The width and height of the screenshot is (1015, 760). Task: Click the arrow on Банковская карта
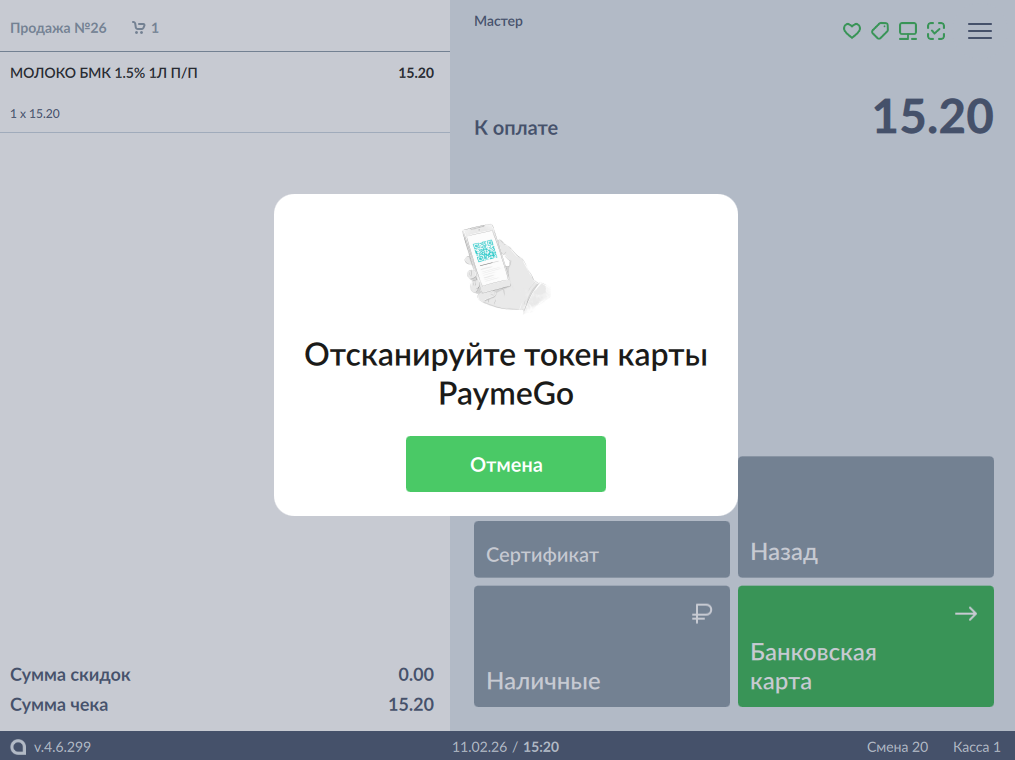tap(965, 614)
